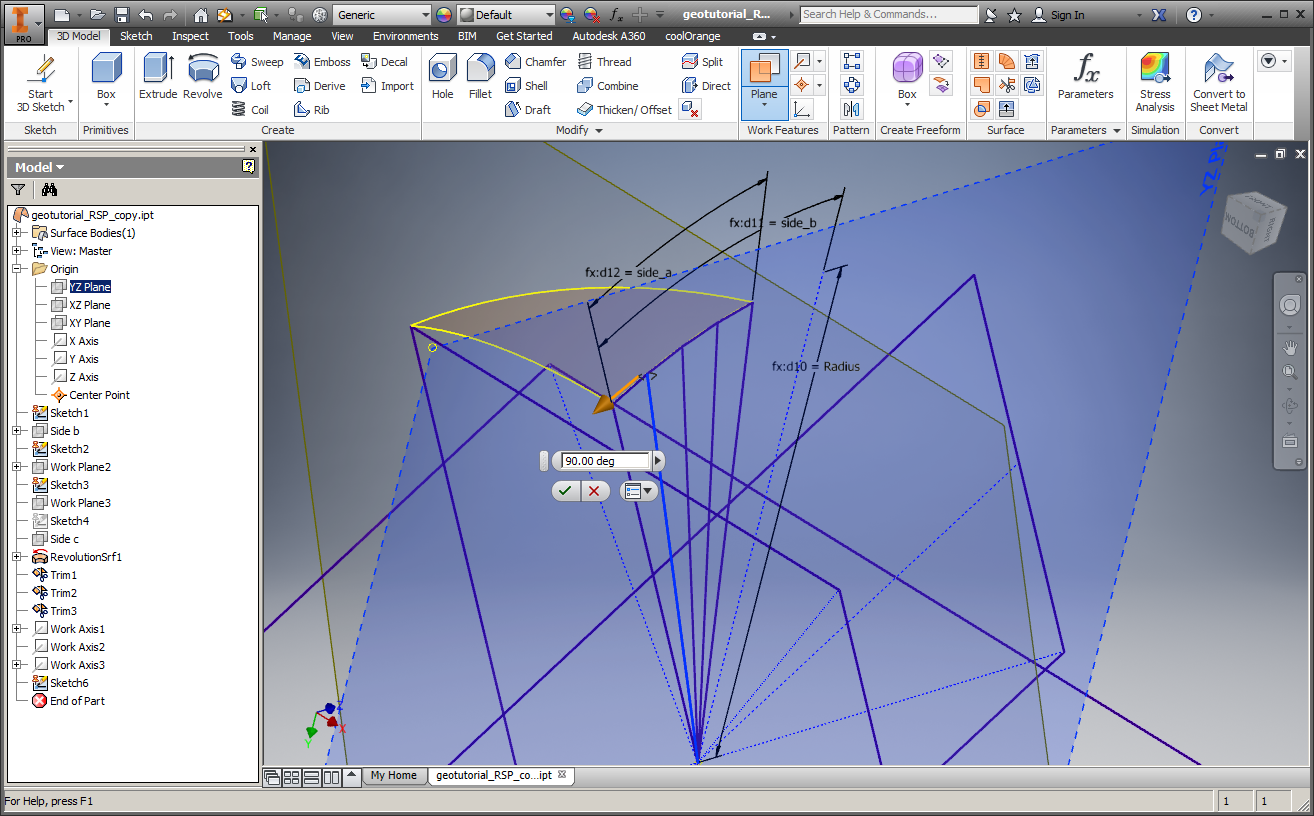Image resolution: width=1314 pixels, height=816 pixels.
Task: Open the Help question mark
Action: (x=1193, y=15)
